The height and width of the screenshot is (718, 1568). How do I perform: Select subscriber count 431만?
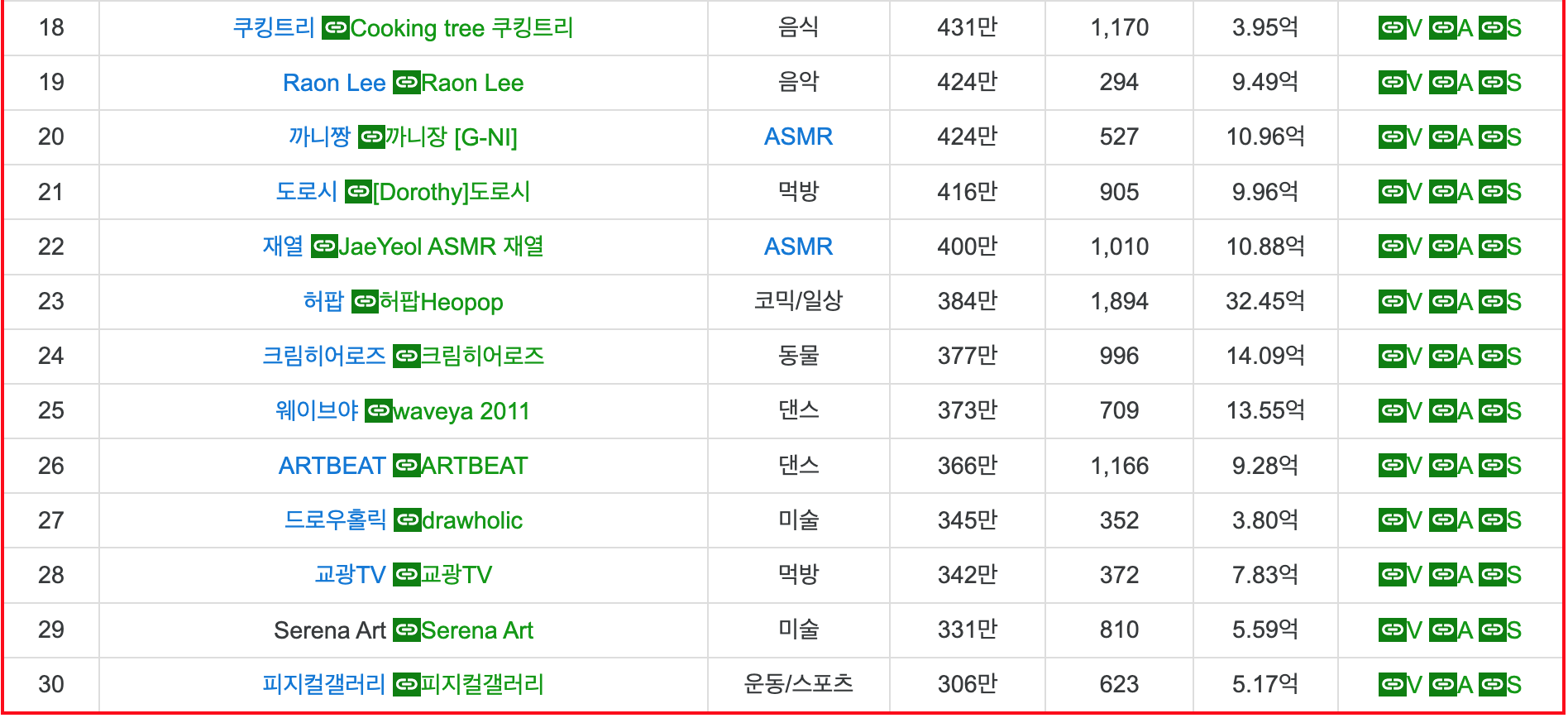coord(968,28)
